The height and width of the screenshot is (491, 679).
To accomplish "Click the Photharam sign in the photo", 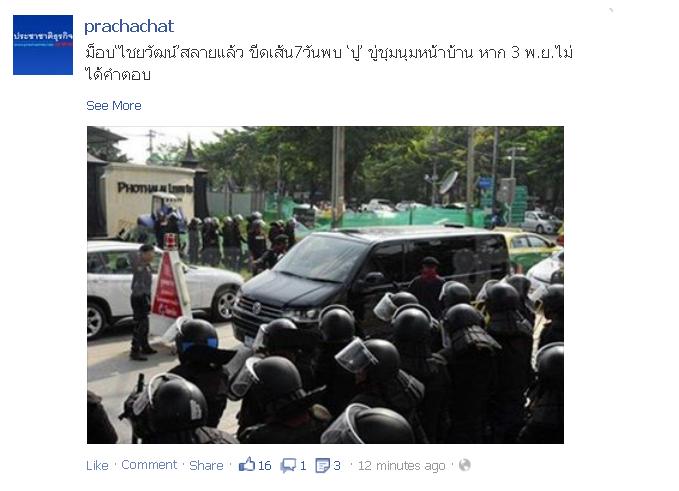I will coord(155,187).
